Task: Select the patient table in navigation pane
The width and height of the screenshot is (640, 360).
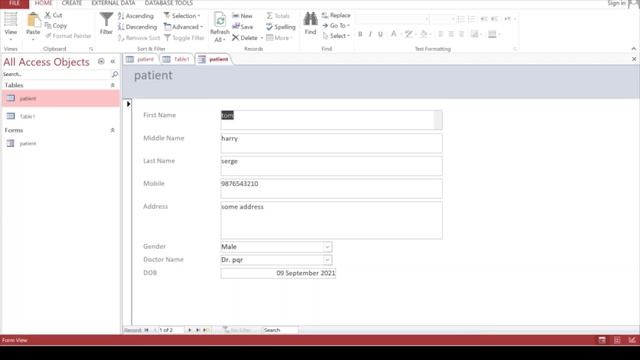Action: click(61, 98)
